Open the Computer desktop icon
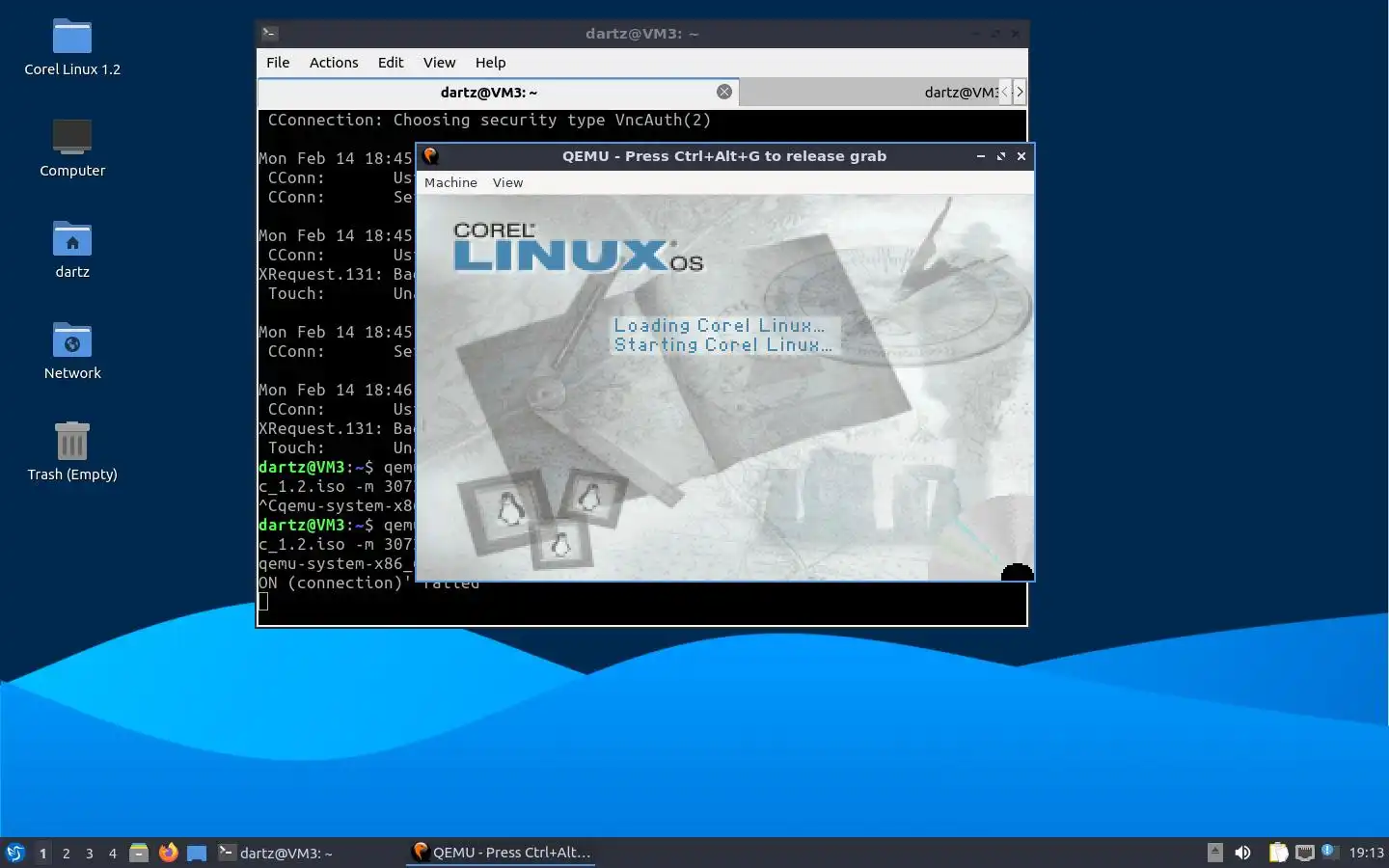Image resolution: width=1389 pixels, height=868 pixels. (72, 149)
